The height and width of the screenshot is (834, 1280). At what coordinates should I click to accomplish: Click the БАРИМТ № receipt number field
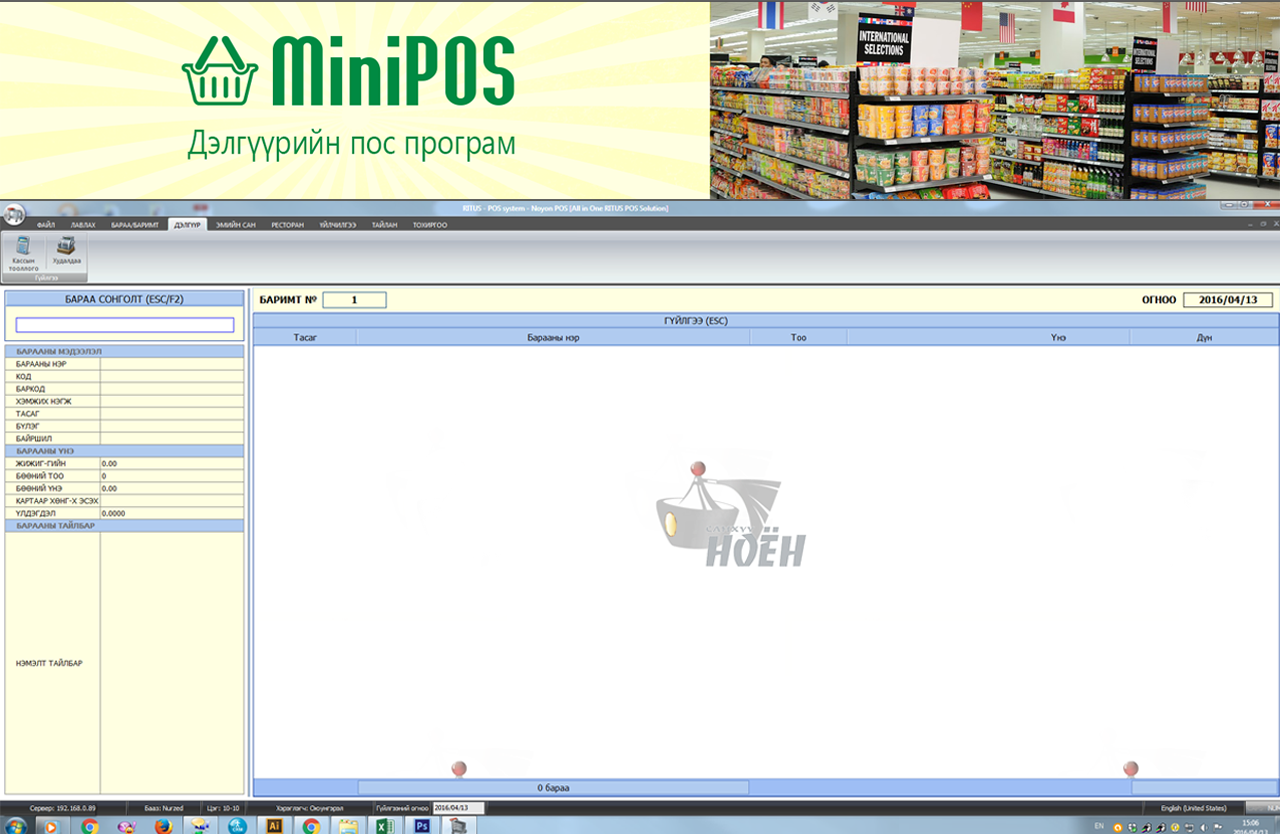click(354, 300)
